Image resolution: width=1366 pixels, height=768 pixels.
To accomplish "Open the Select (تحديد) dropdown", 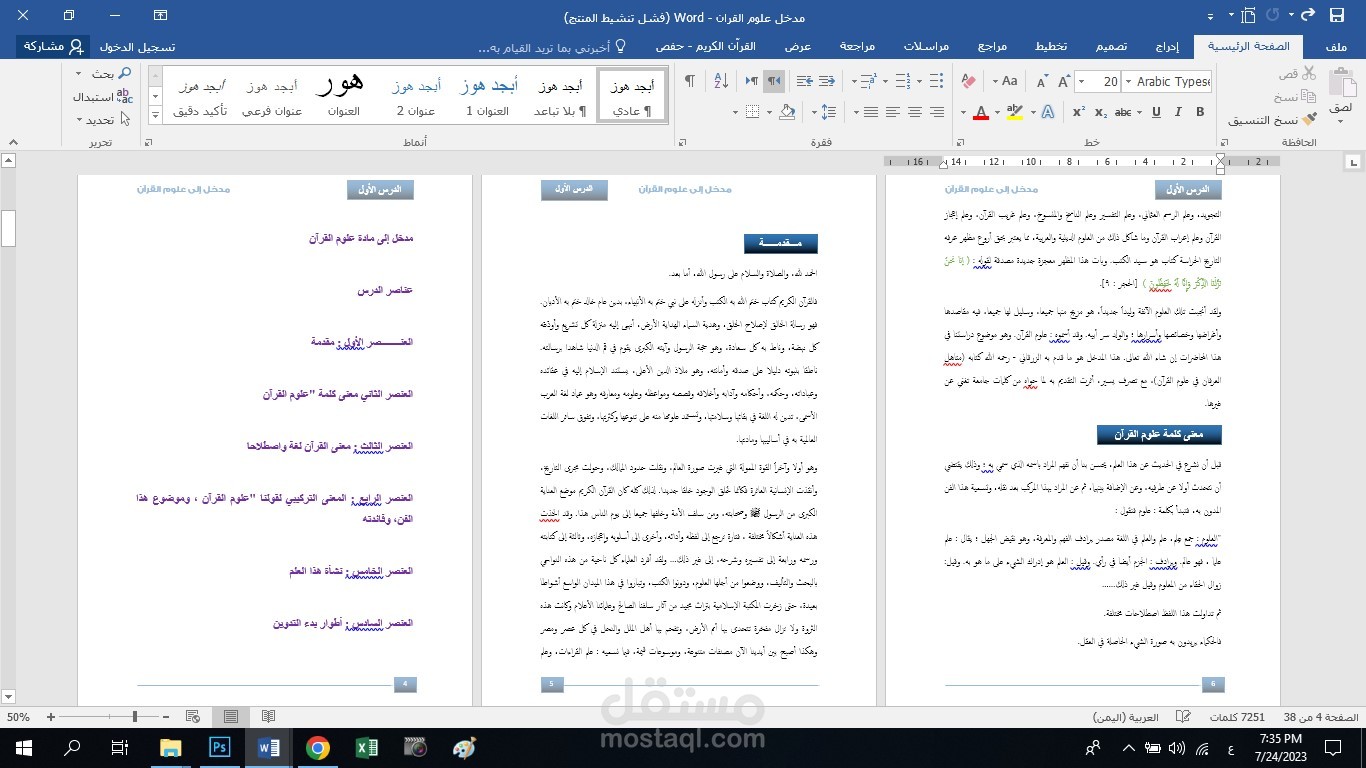I will (x=103, y=120).
